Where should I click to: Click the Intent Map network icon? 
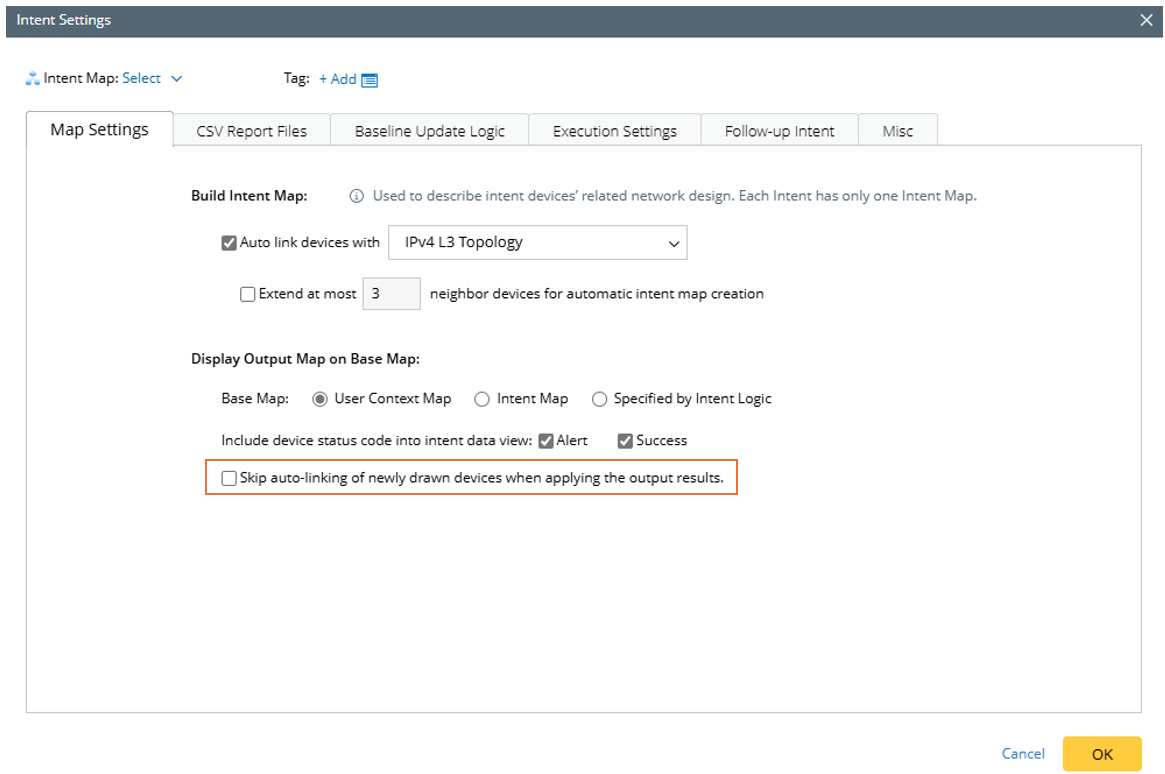click(x=33, y=79)
